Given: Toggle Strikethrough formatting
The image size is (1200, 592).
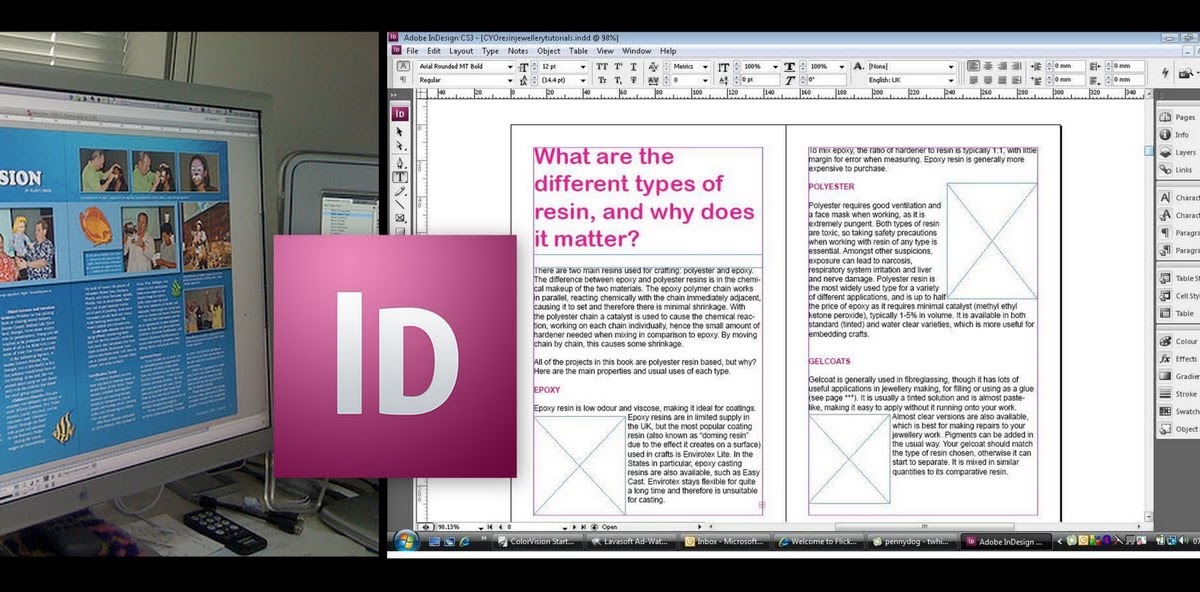Looking at the screenshot, I should [x=633, y=80].
